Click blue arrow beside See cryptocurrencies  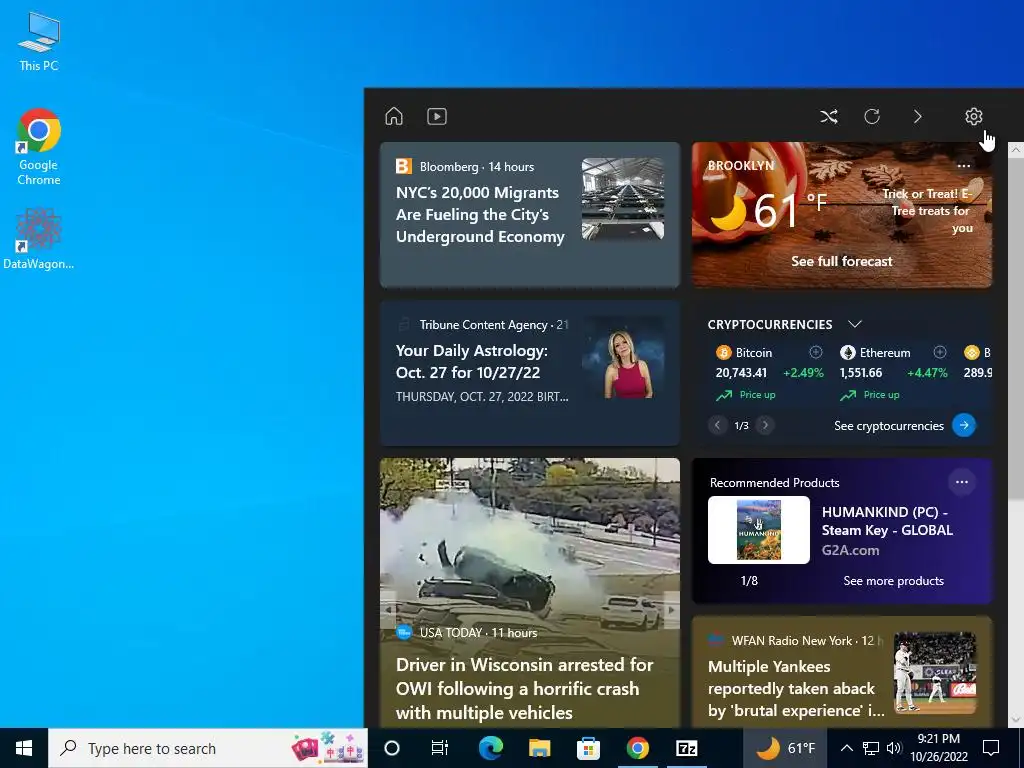[964, 425]
